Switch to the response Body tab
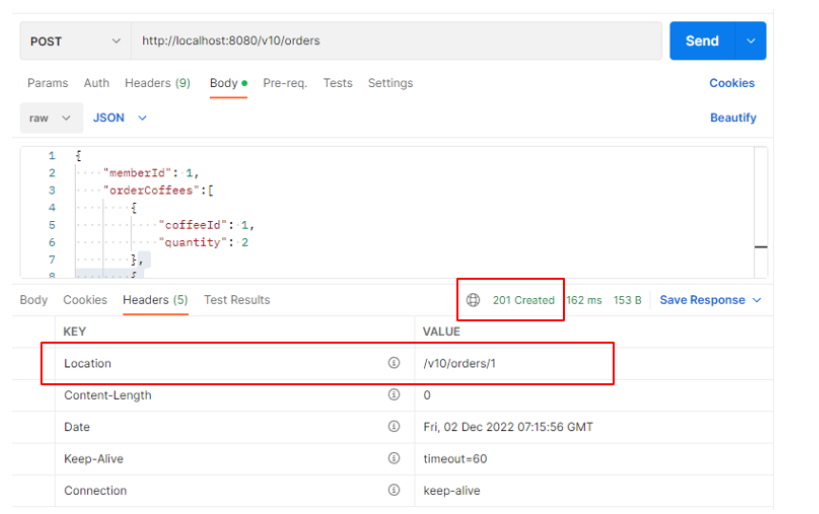The height and width of the screenshot is (514, 819). pos(33,300)
